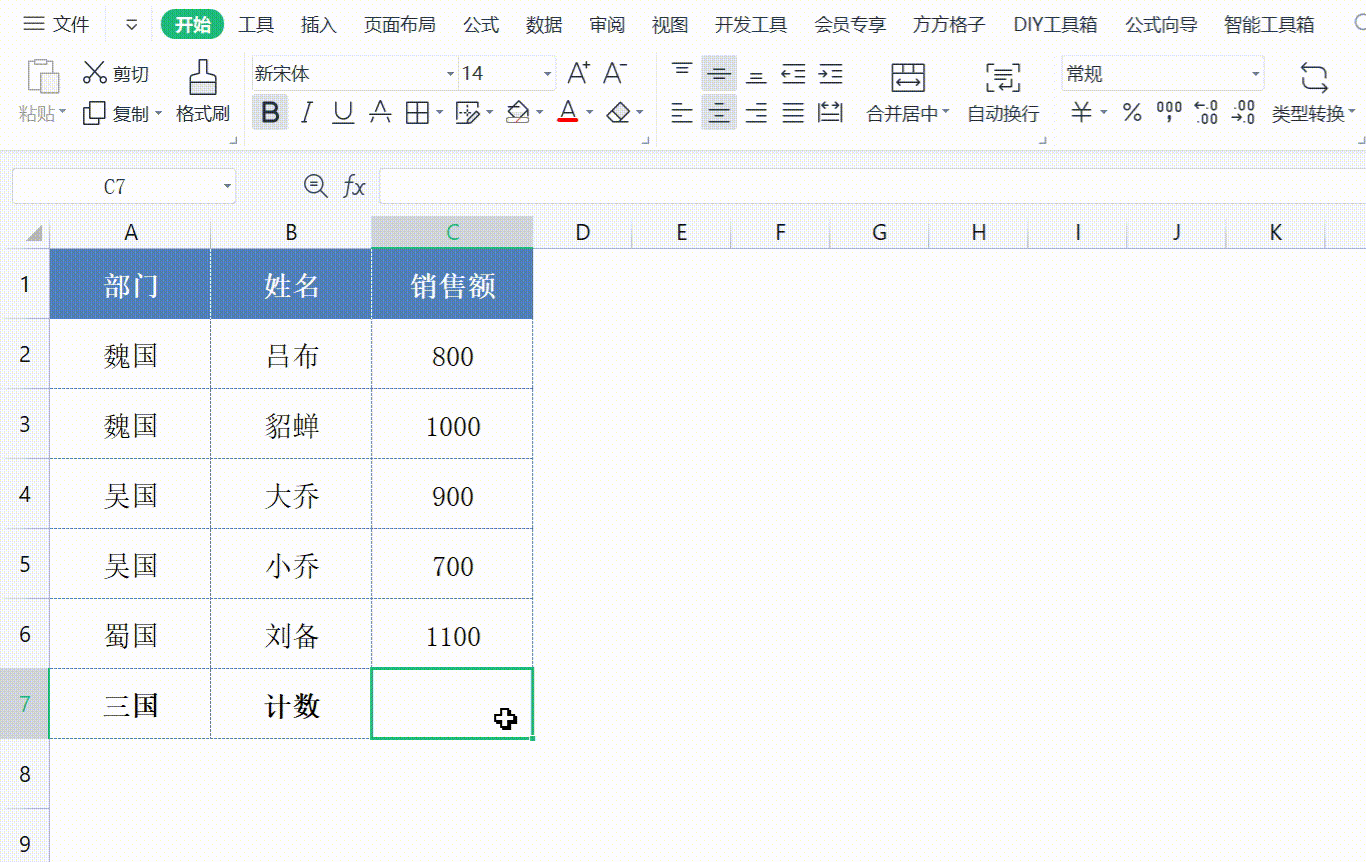Click the Merge and Center (合并居中) icon

click(x=908, y=77)
